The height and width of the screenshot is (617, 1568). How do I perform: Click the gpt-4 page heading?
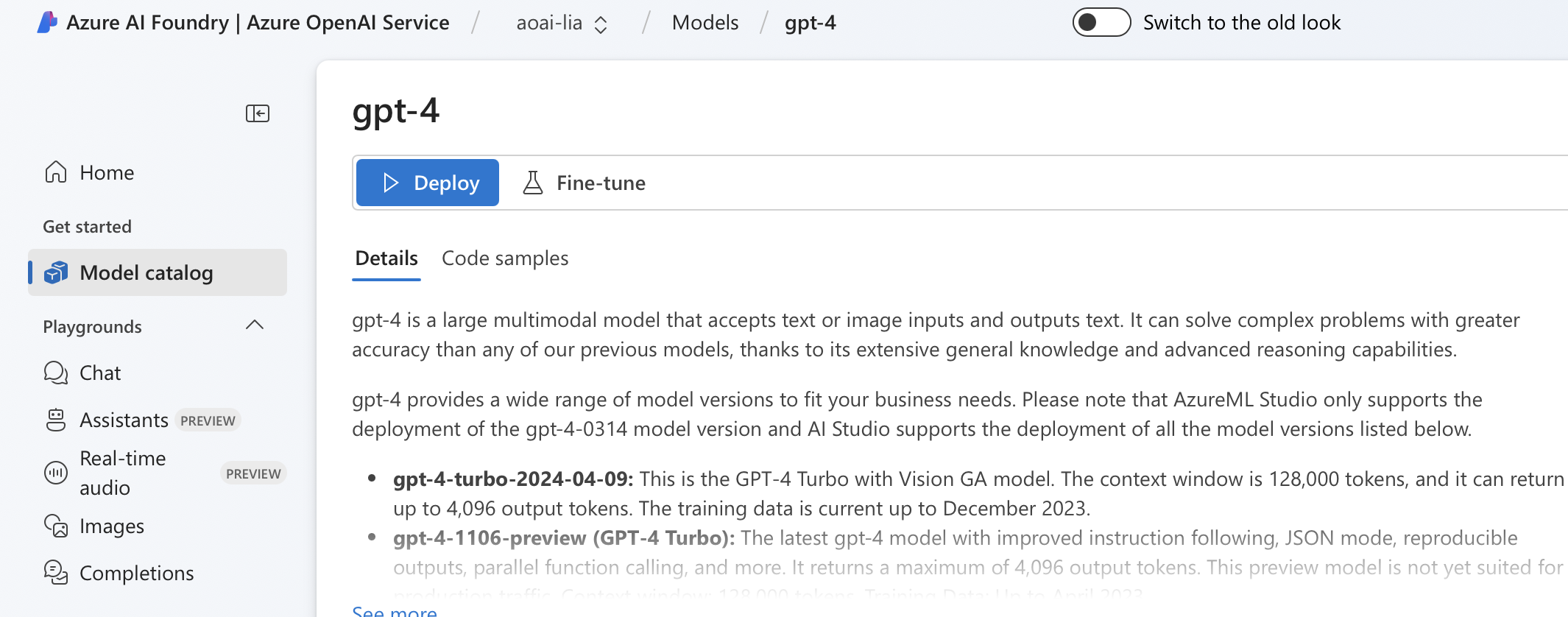395,112
